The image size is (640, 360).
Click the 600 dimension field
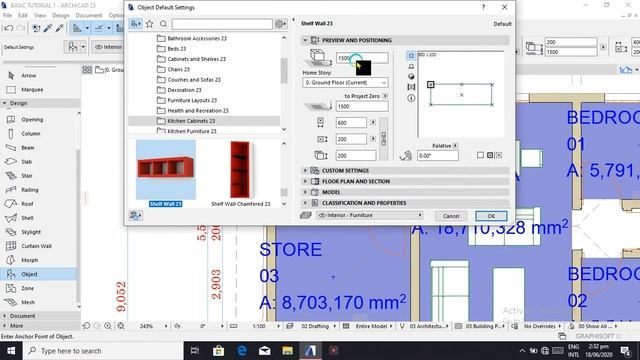click(351, 122)
